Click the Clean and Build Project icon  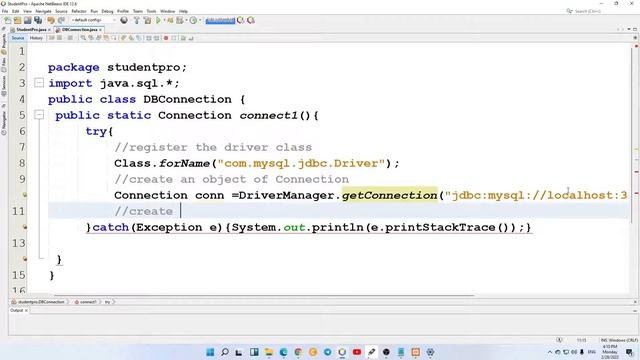[x=147, y=20]
